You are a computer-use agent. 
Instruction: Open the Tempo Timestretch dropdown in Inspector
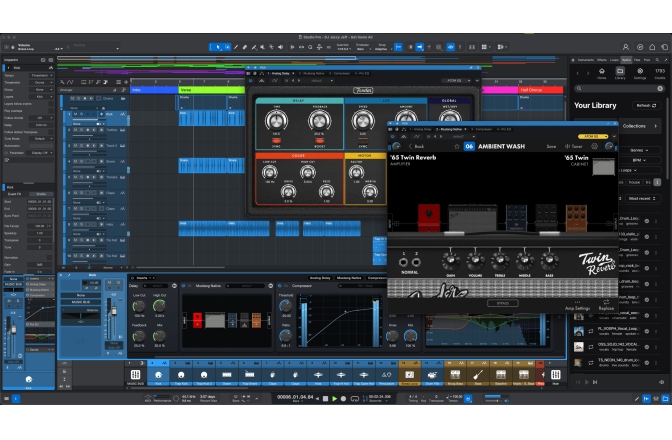click(42, 75)
